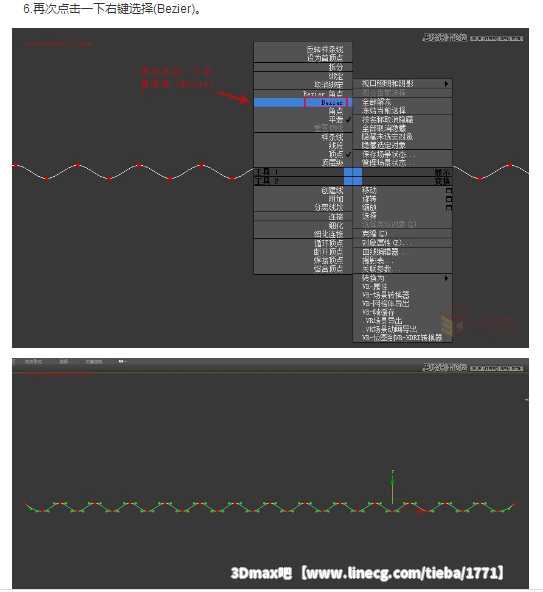Open 曲线编辑器... (Curve Editor)
543x592 pixels.
[385, 252]
